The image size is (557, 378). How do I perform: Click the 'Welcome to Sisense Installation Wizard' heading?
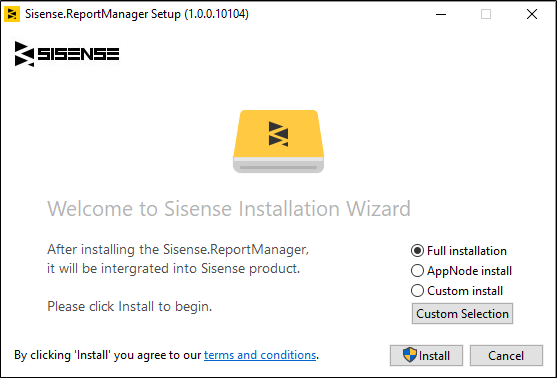(x=229, y=209)
